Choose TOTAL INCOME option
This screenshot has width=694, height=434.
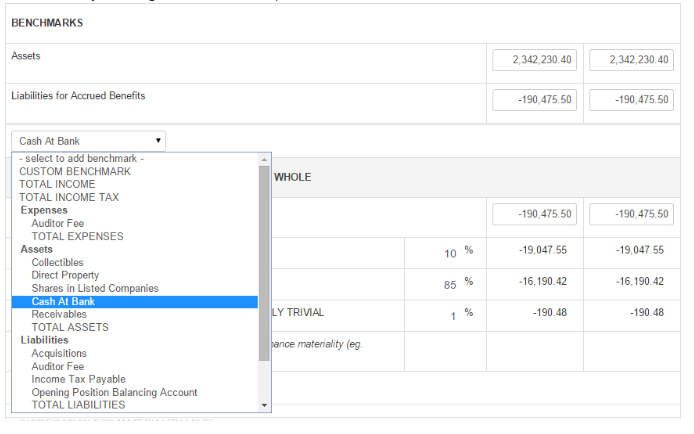coord(57,185)
